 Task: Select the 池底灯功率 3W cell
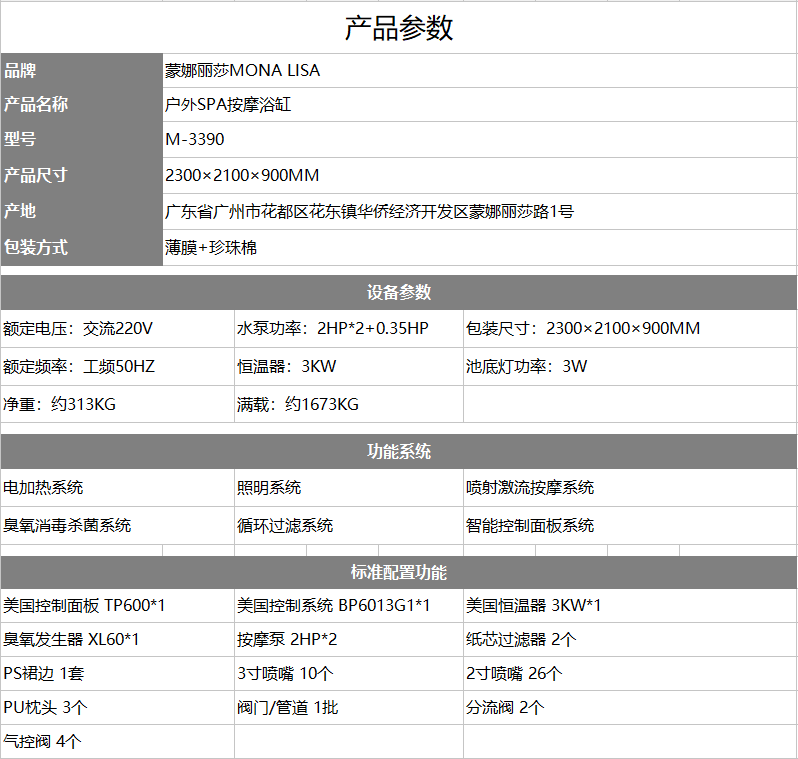pos(629,367)
